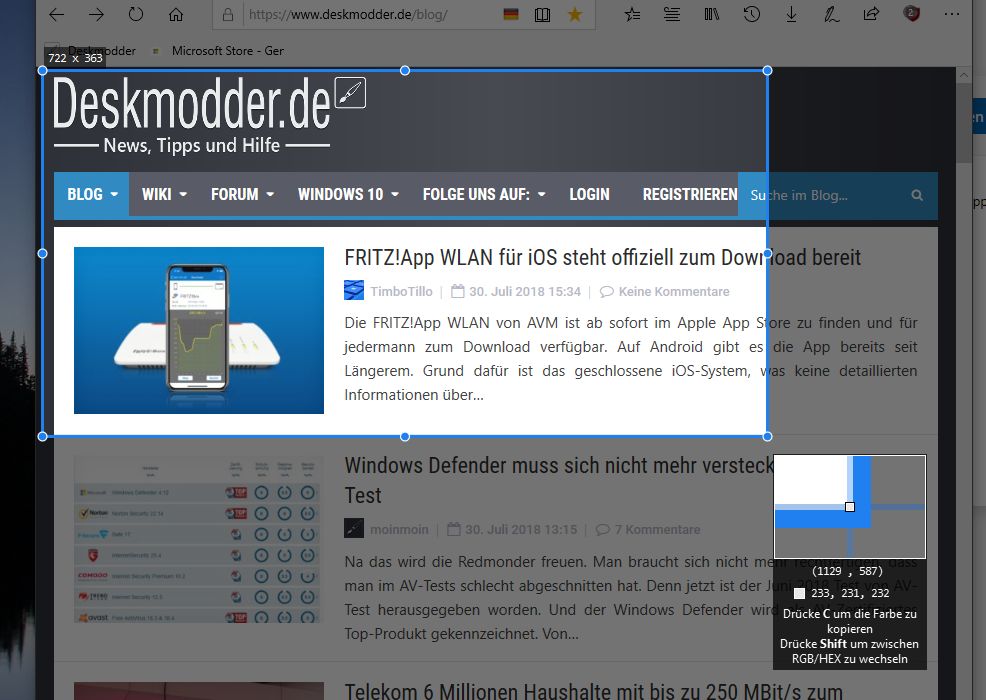Open the Favorites hub star-list icon
The image size is (986, 700).
click(x=632, y=14)
